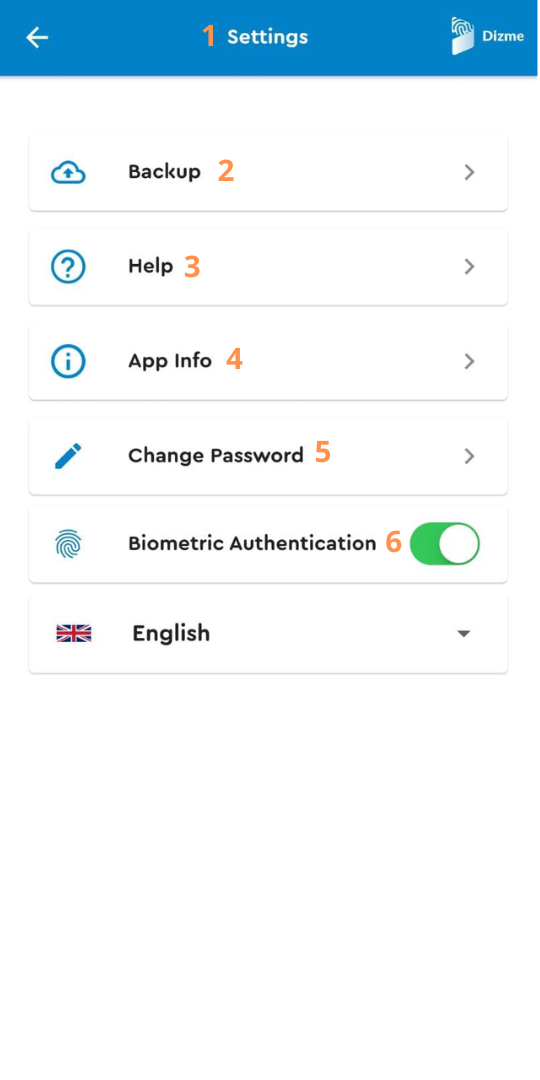Open the Backup row chevron
This screenshot has width=540, height=1080.
tap(470, 172)
